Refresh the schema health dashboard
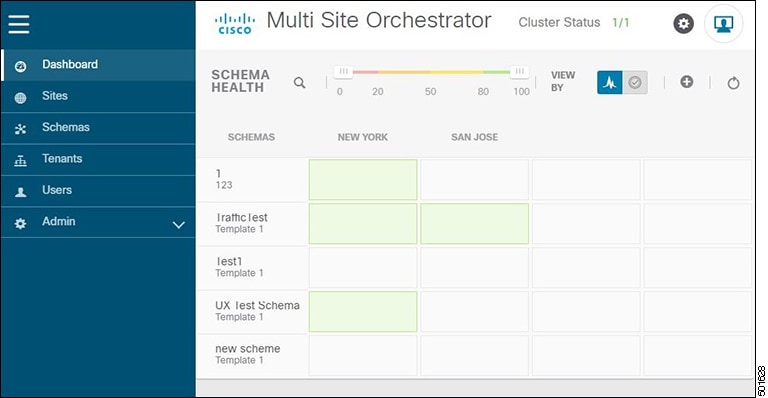 point(733,83)
